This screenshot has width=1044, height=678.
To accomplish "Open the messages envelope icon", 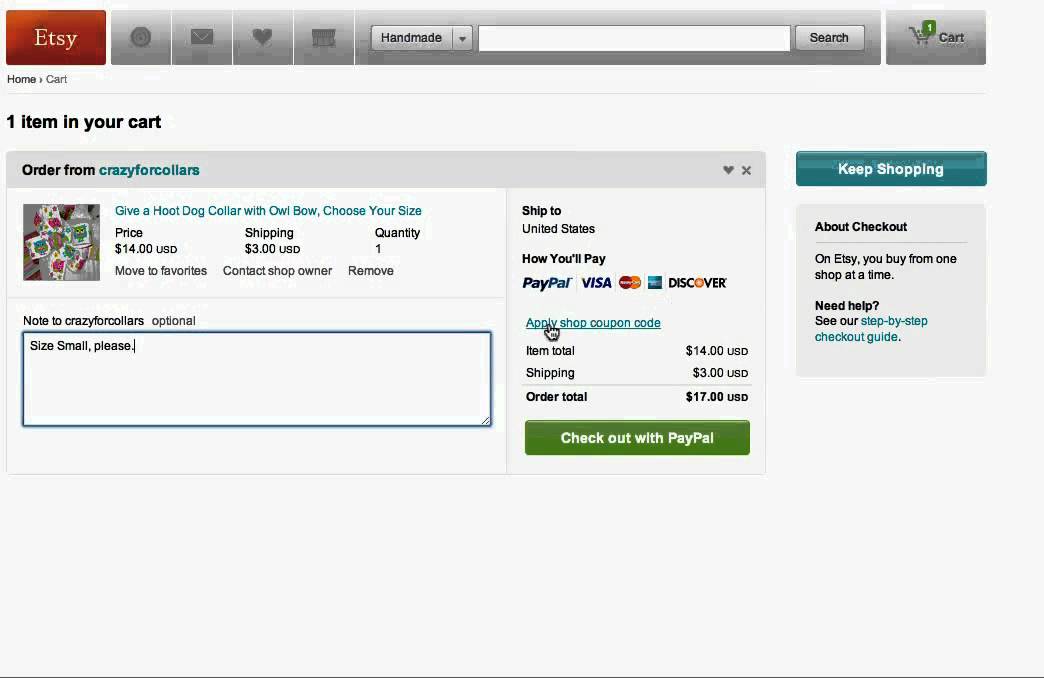I will pyautogui.click(x=202, y=37).
